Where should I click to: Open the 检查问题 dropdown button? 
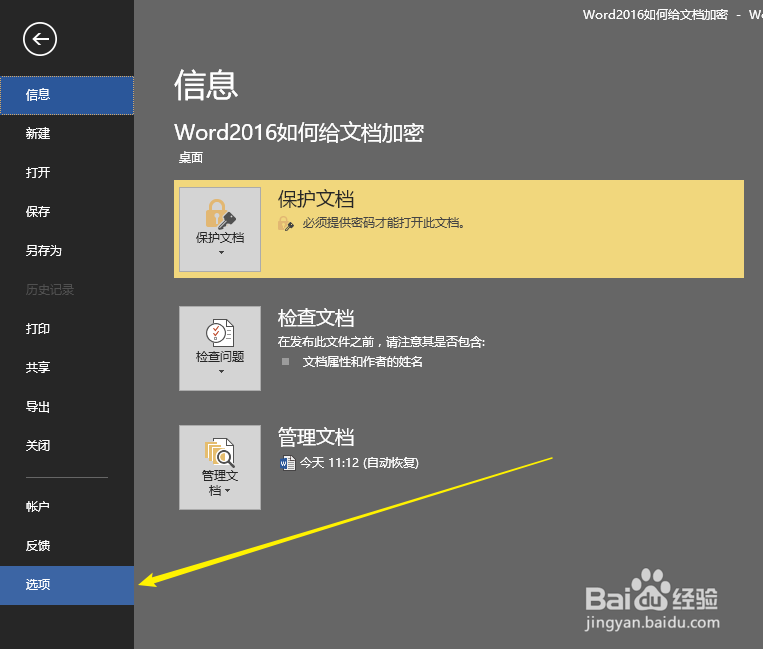coord(220,348)
